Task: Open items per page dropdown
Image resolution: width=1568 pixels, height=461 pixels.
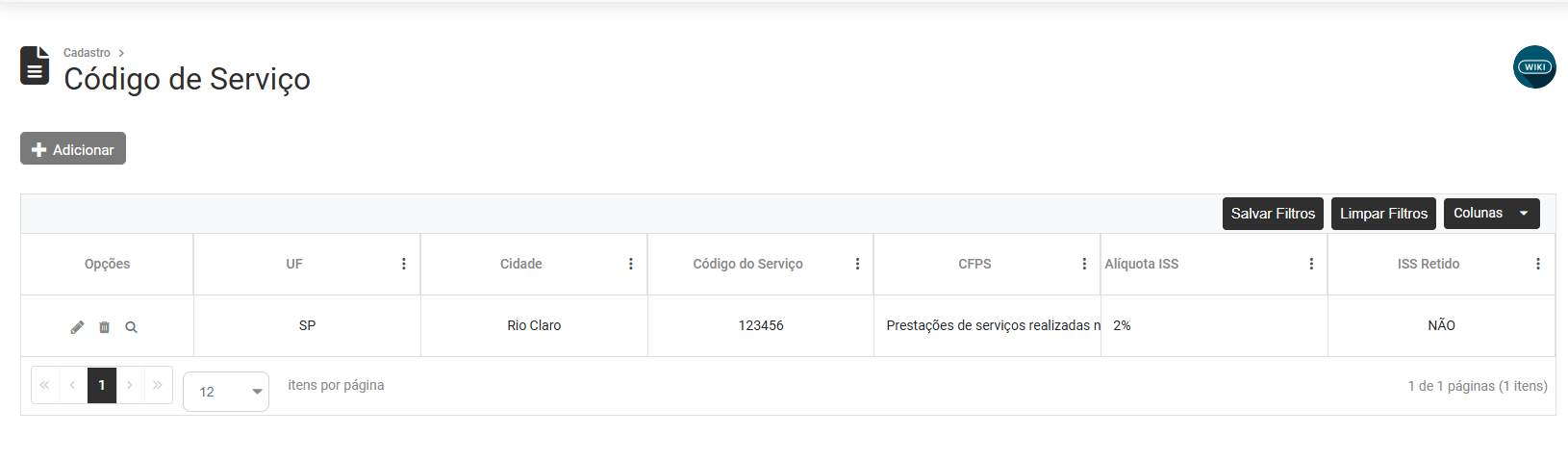Action: tap(226, 392)
